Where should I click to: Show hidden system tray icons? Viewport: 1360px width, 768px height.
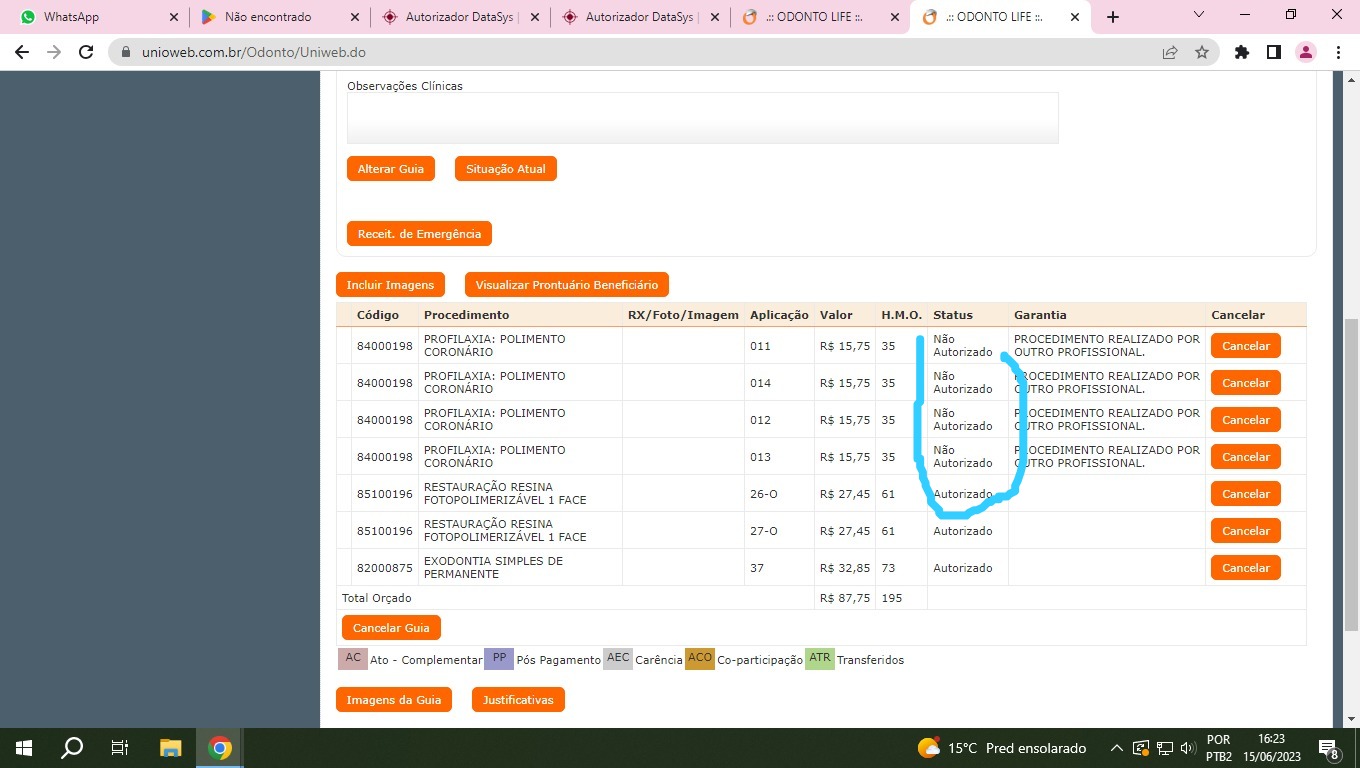click(x=1116, y=748)
